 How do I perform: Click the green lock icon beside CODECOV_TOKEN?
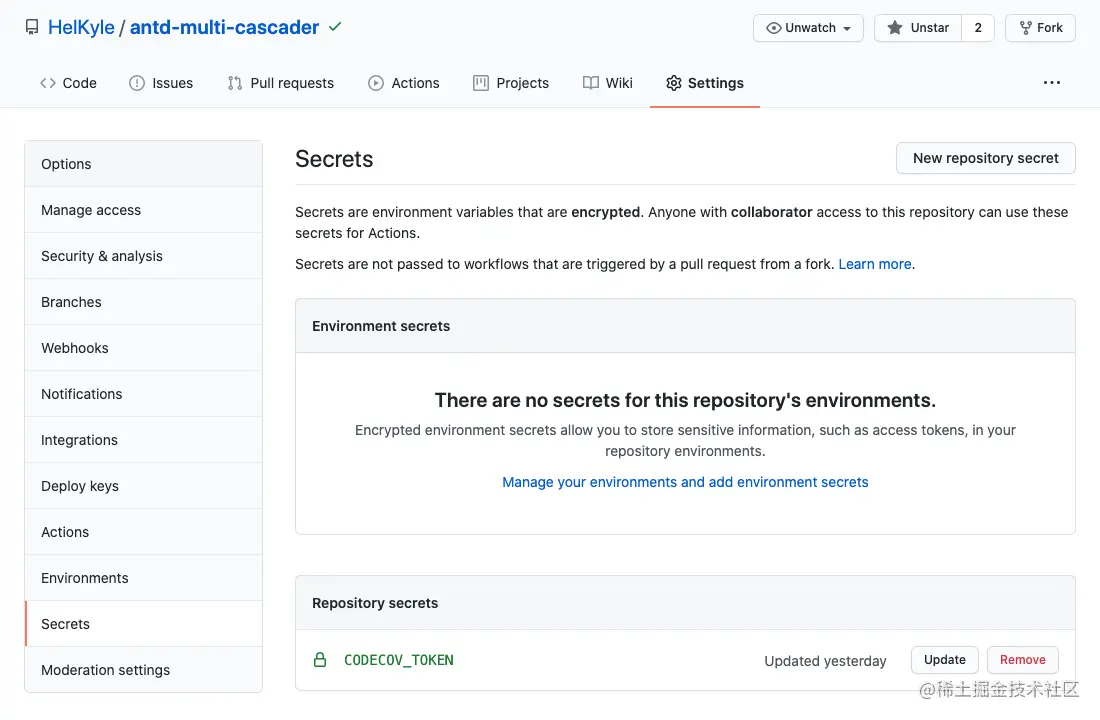(320, 660)
